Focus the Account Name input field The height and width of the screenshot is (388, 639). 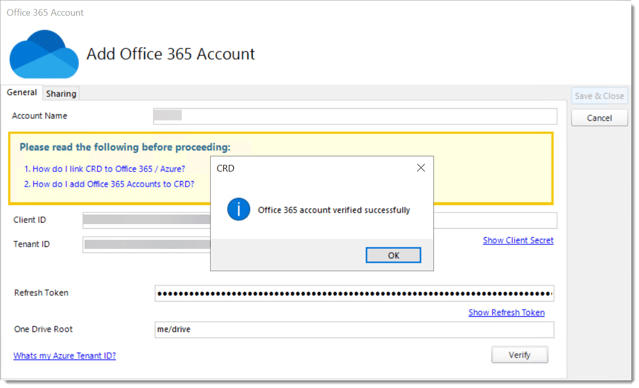click(x=355, y=116)
